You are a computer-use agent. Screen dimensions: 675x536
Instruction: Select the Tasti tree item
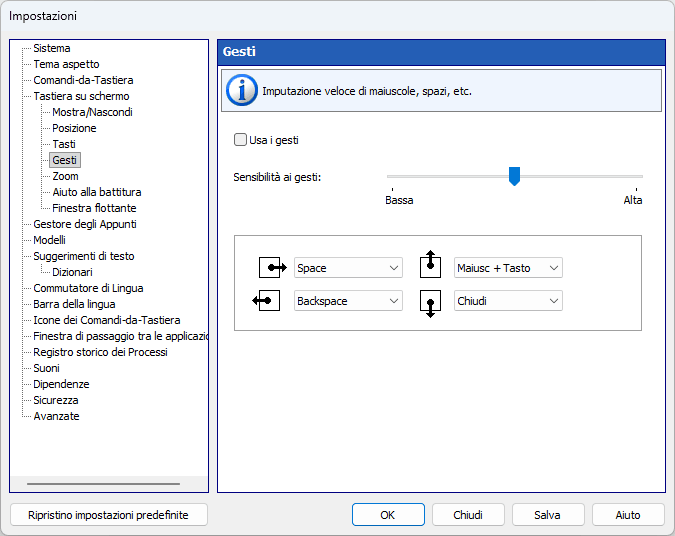click(x=64, y=144)
